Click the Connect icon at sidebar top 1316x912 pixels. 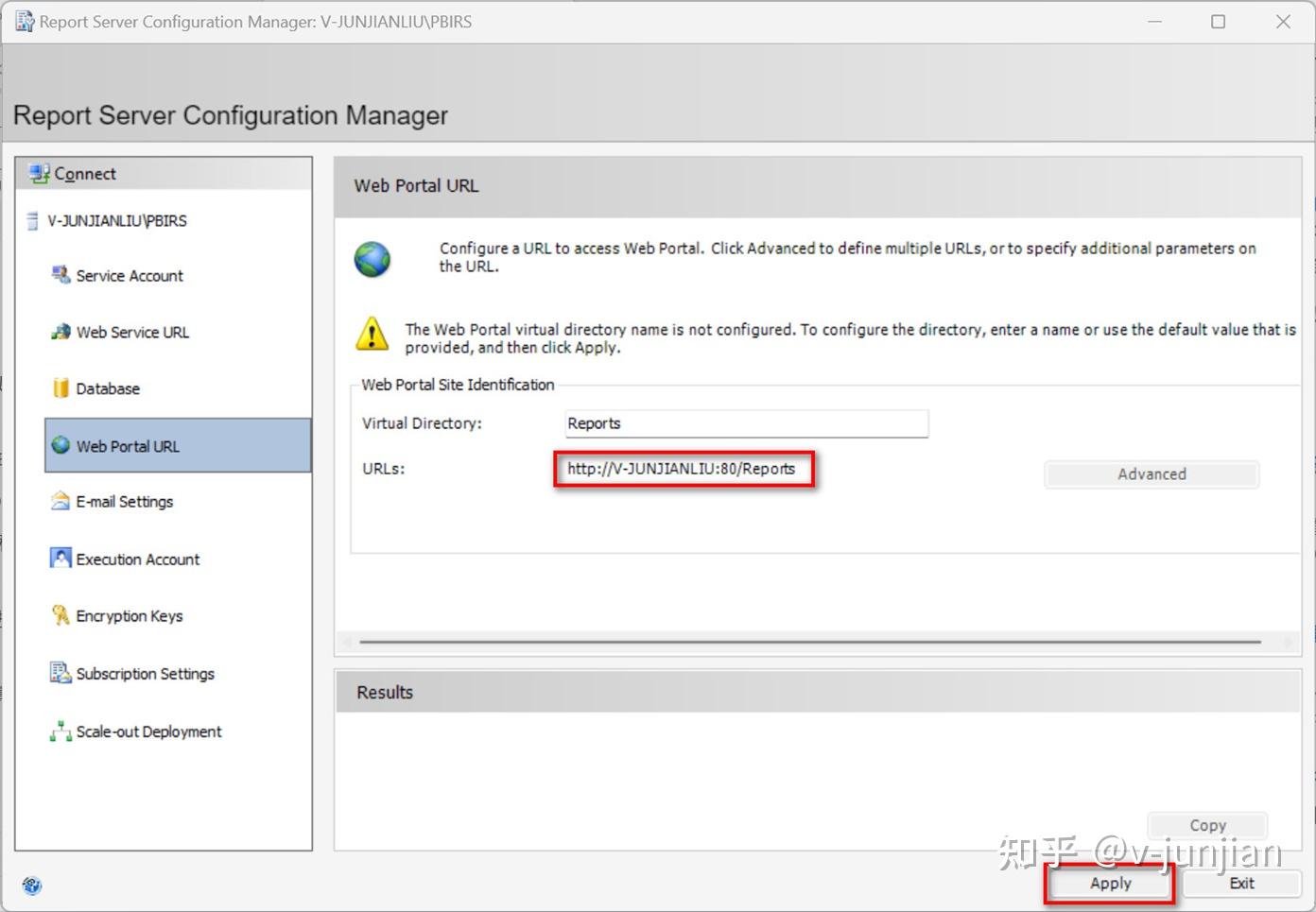tap(39, 173)
